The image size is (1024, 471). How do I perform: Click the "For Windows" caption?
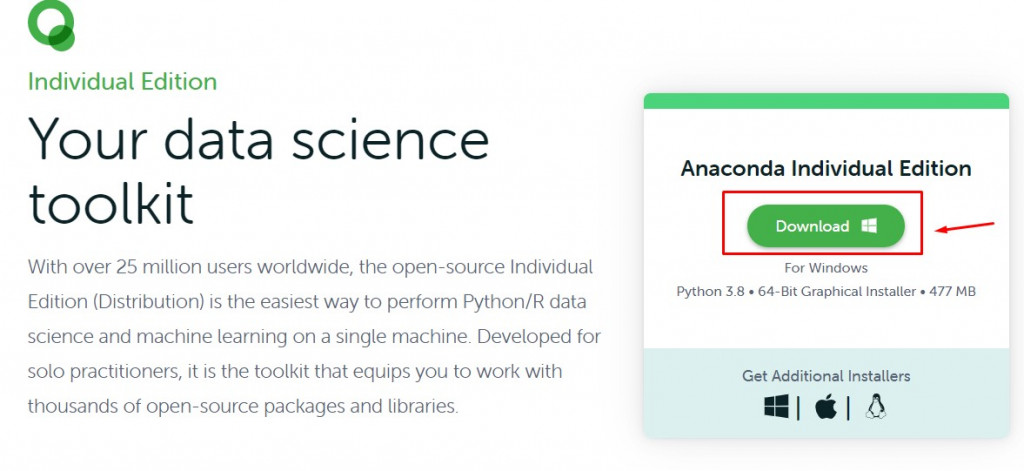tap(826, 268)
